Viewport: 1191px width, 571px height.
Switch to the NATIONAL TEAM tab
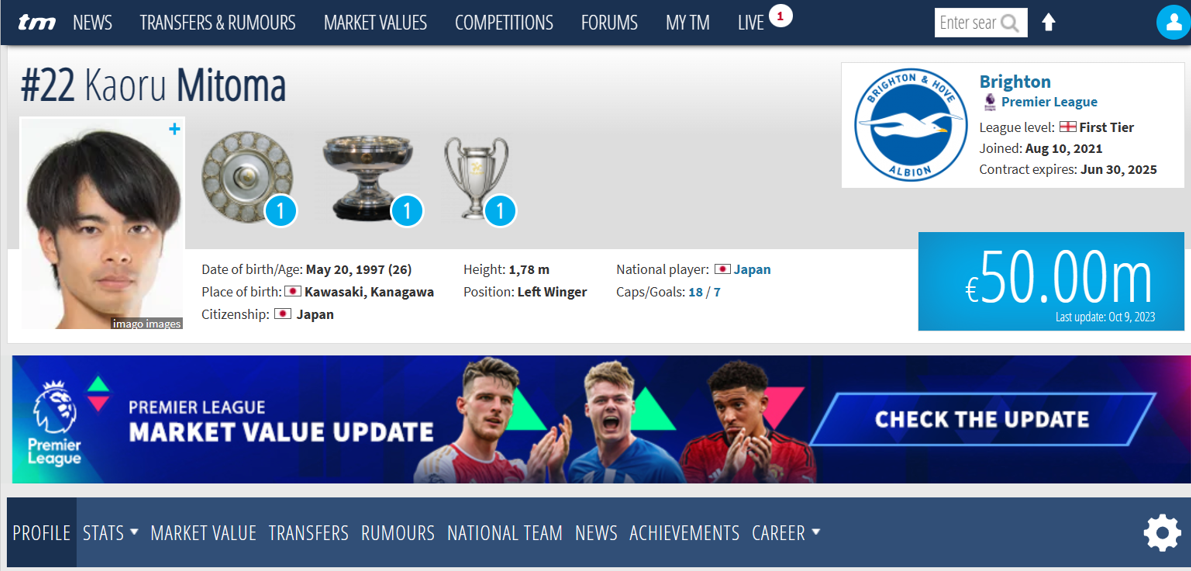pyautogui.click(x=505, y=533)
